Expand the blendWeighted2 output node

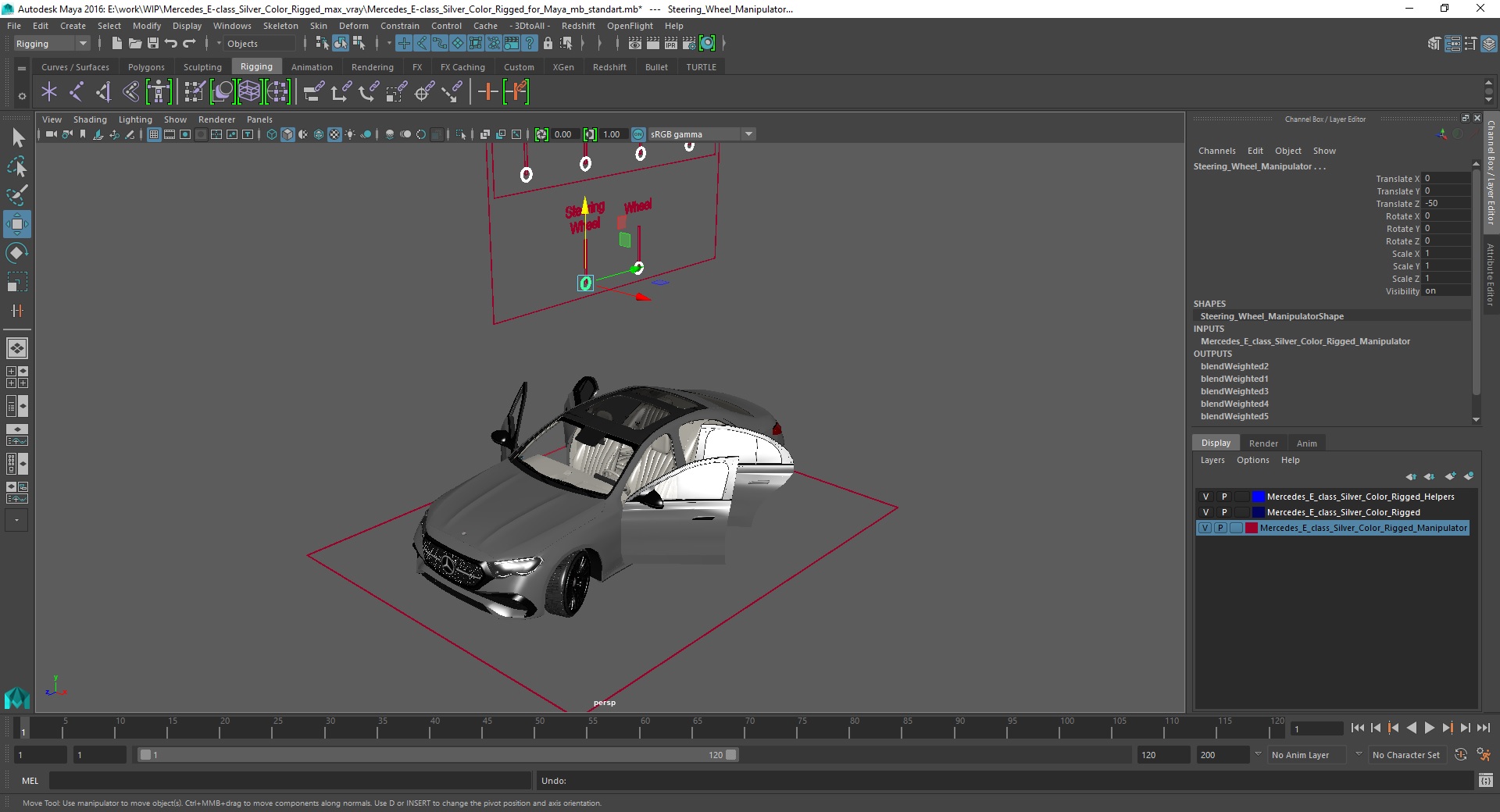coord(1234,366)
